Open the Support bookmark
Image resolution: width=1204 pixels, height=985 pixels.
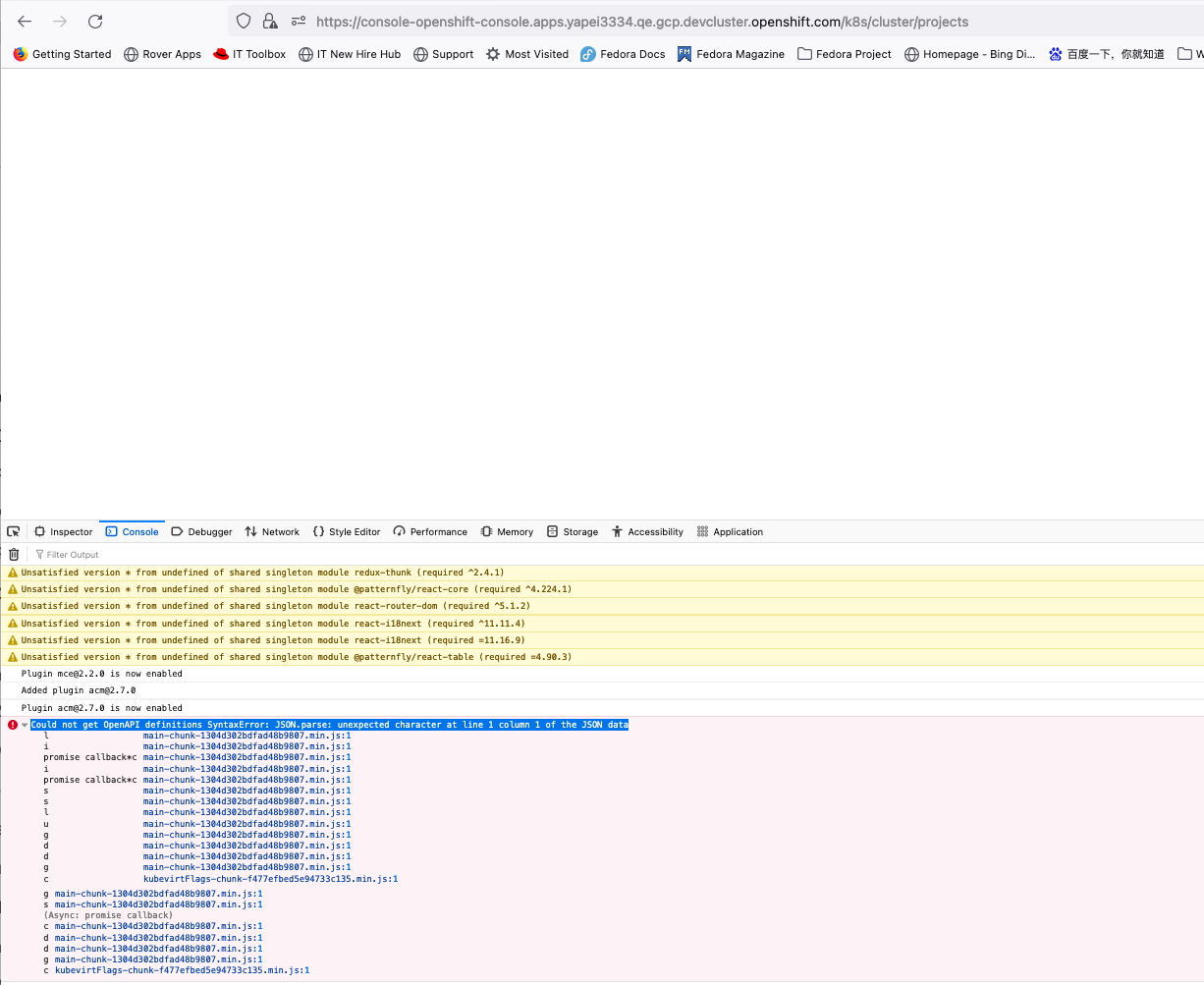(x=443, y=54)
